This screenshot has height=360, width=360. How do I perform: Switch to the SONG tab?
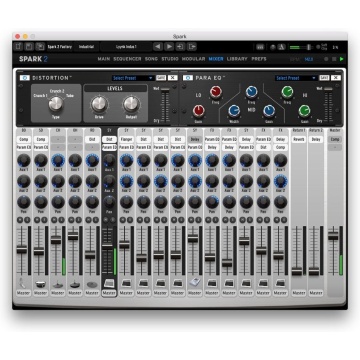(151, 59)
